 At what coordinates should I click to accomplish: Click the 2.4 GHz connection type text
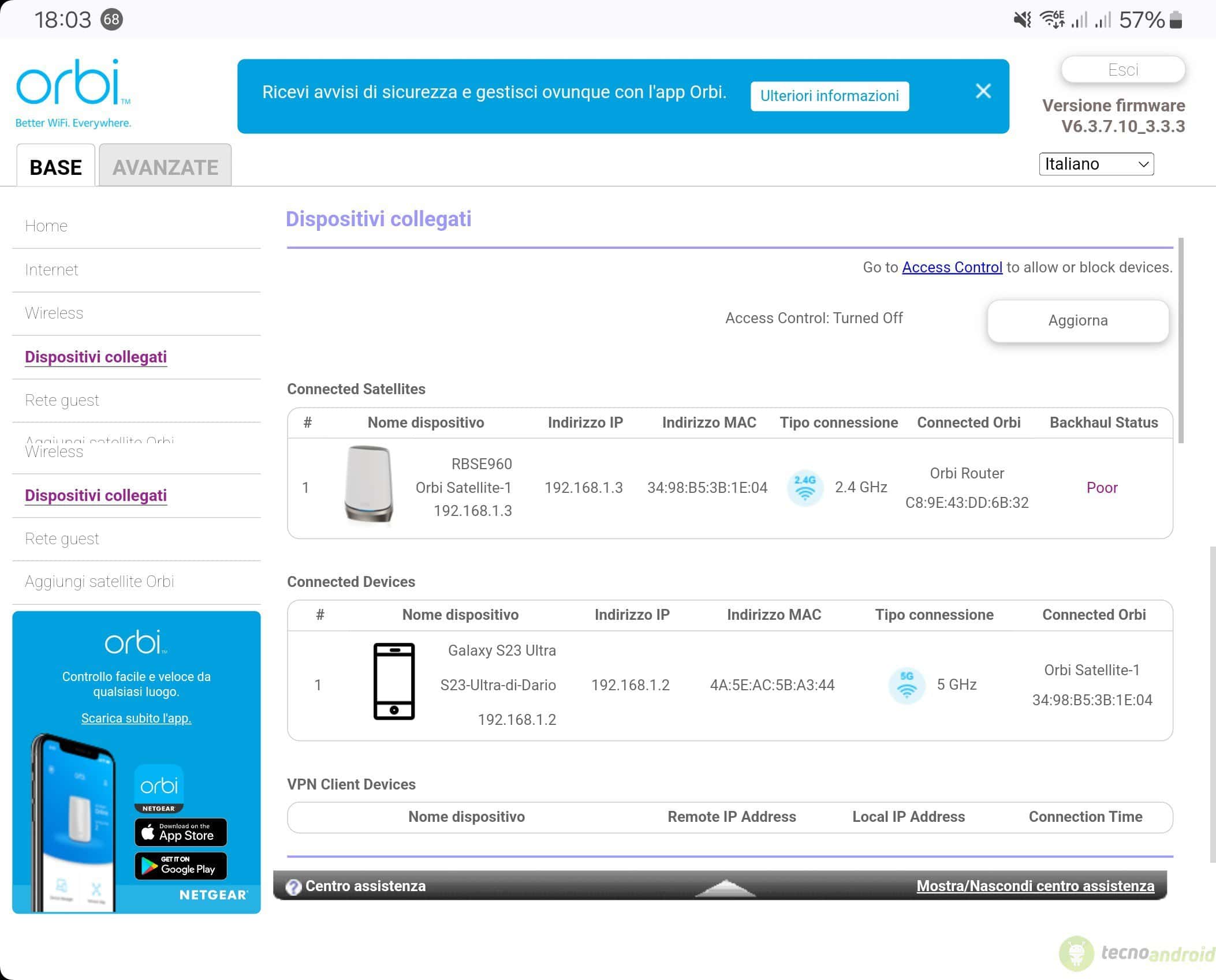pyautogui.click(x=861, y=487)
